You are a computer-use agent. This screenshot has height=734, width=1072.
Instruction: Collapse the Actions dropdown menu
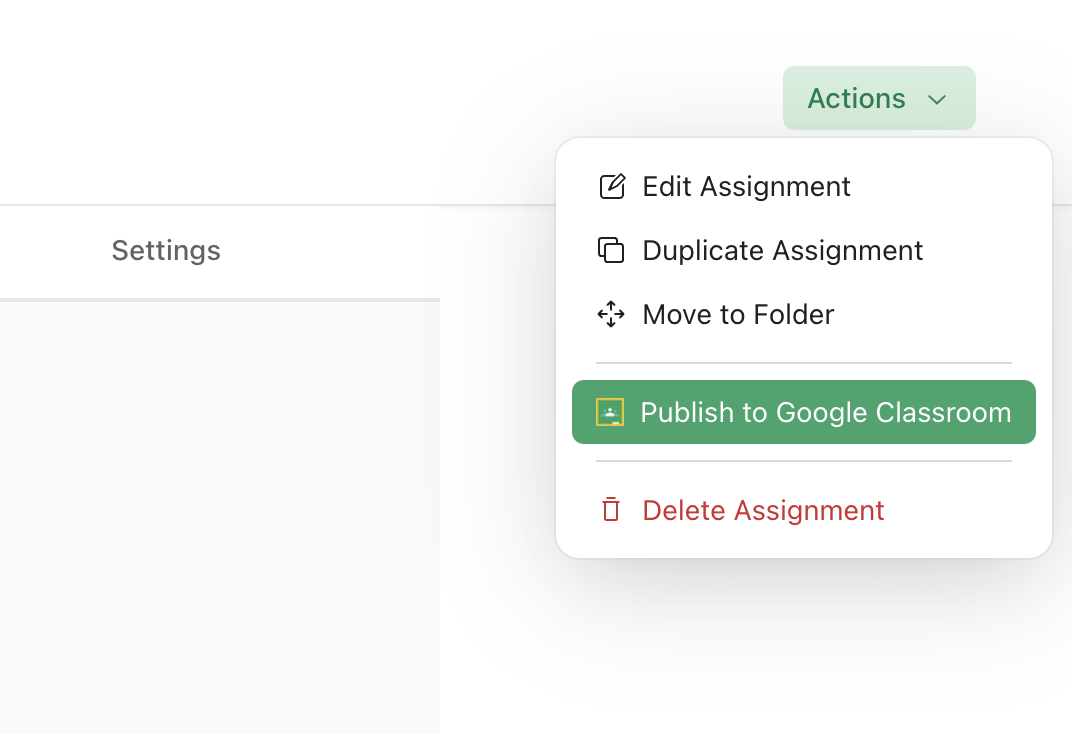(879, 98)
